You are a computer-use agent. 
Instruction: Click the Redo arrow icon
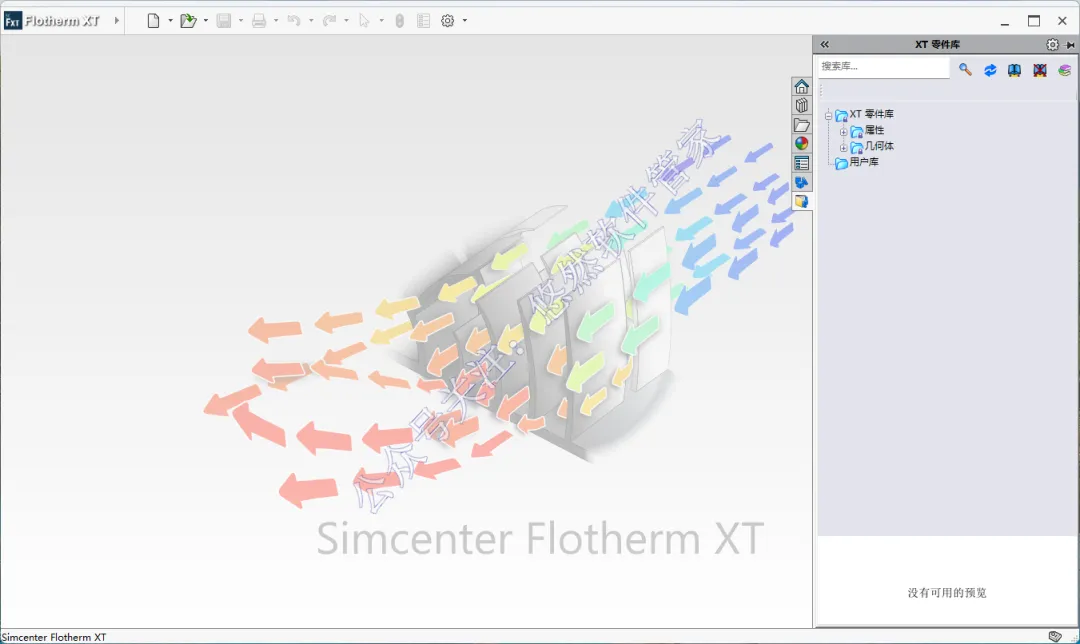click(329, 21)
